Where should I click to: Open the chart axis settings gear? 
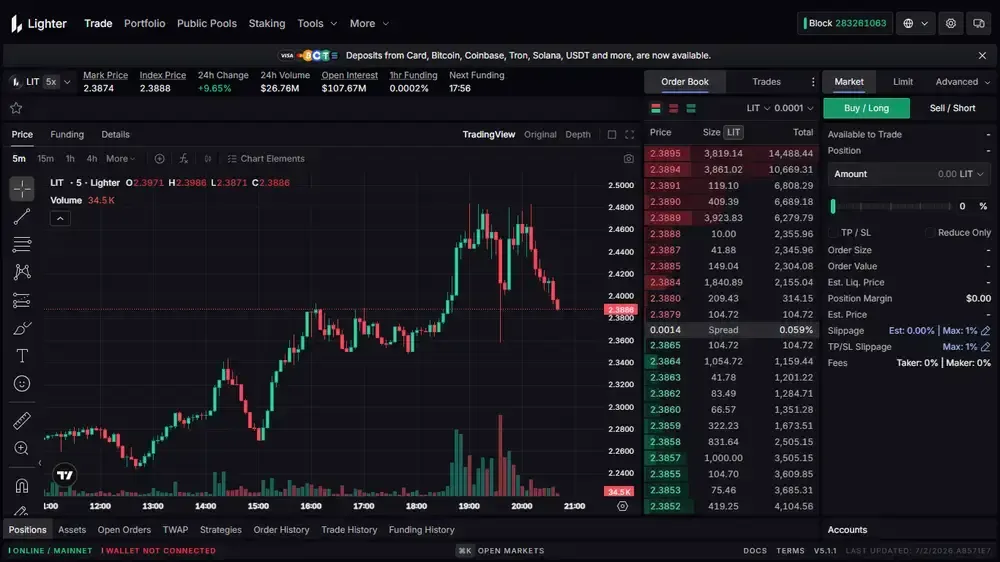point(622,506)
